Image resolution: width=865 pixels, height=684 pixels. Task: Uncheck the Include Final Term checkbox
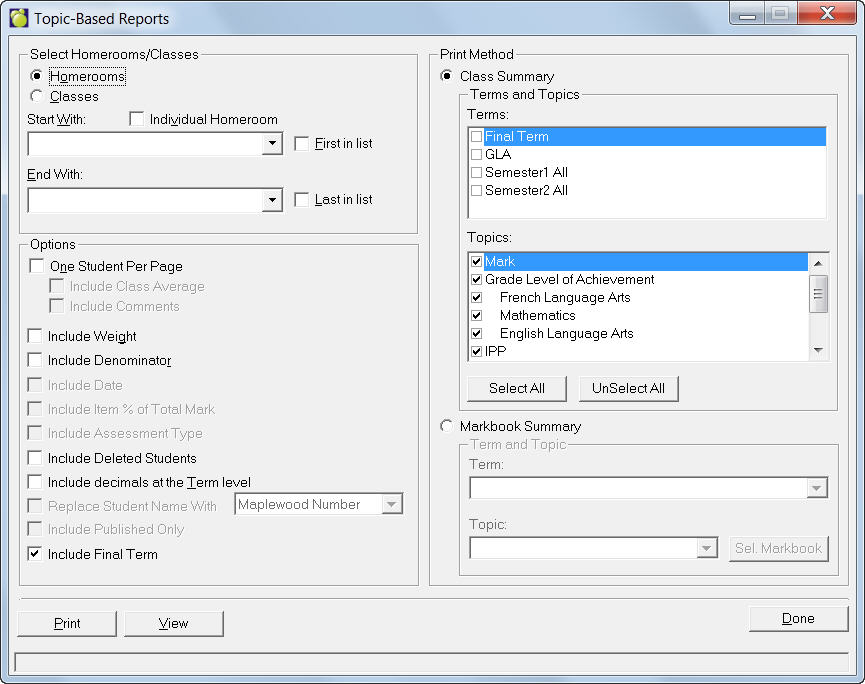click(36, 554)
